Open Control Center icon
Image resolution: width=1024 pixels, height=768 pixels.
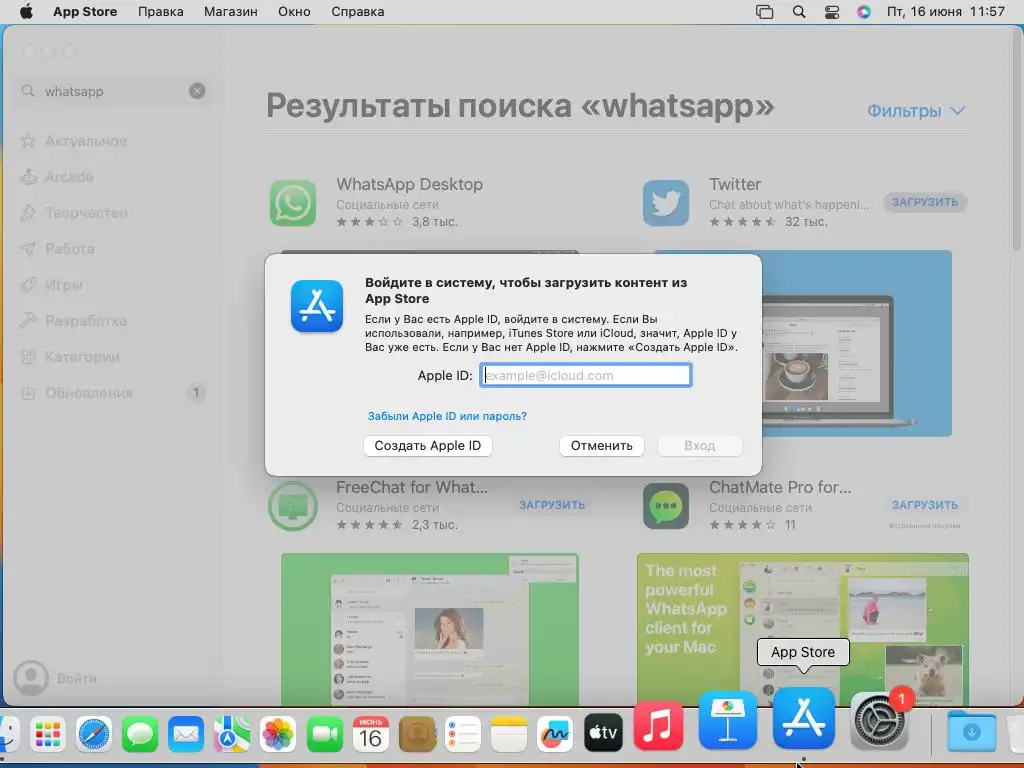831,11
